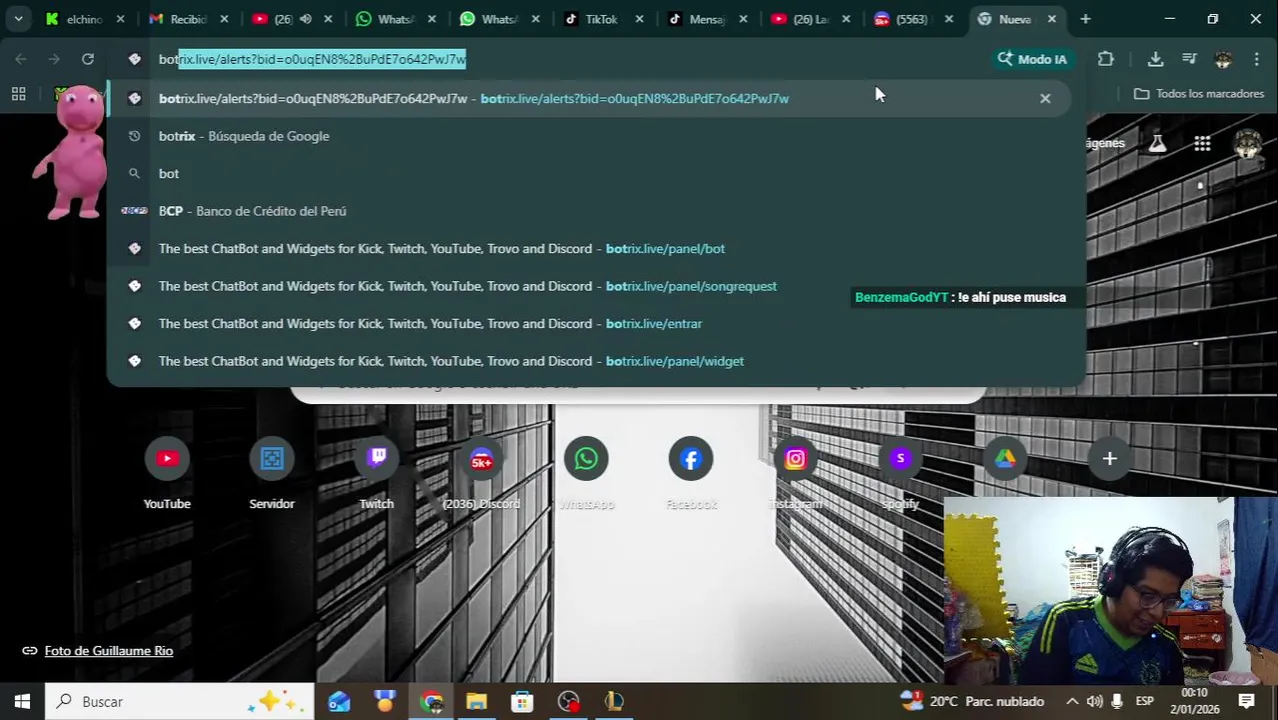Viewport: 1278px width, 720px height.
Task: Open Chrome from the taskbar
Action: [431, 702]
